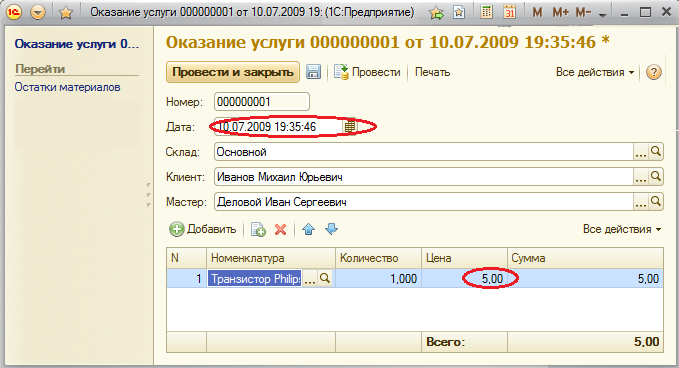
Task: Click the 'Мастер' field Деловой Иван Сергеевич
Action: point(424,202)
